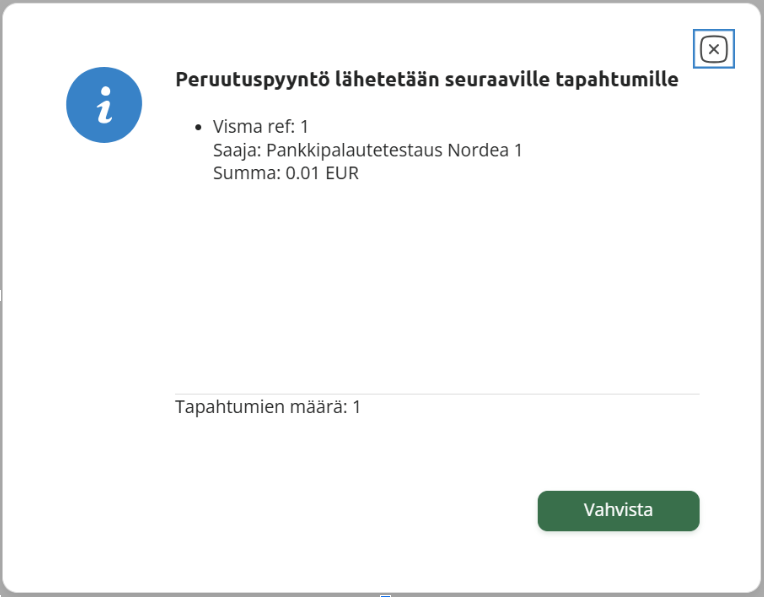Image resolution: width=764 pixels, height=597 pixels.
Task: Click the 'Summa:' label
Action: [246, 173]
